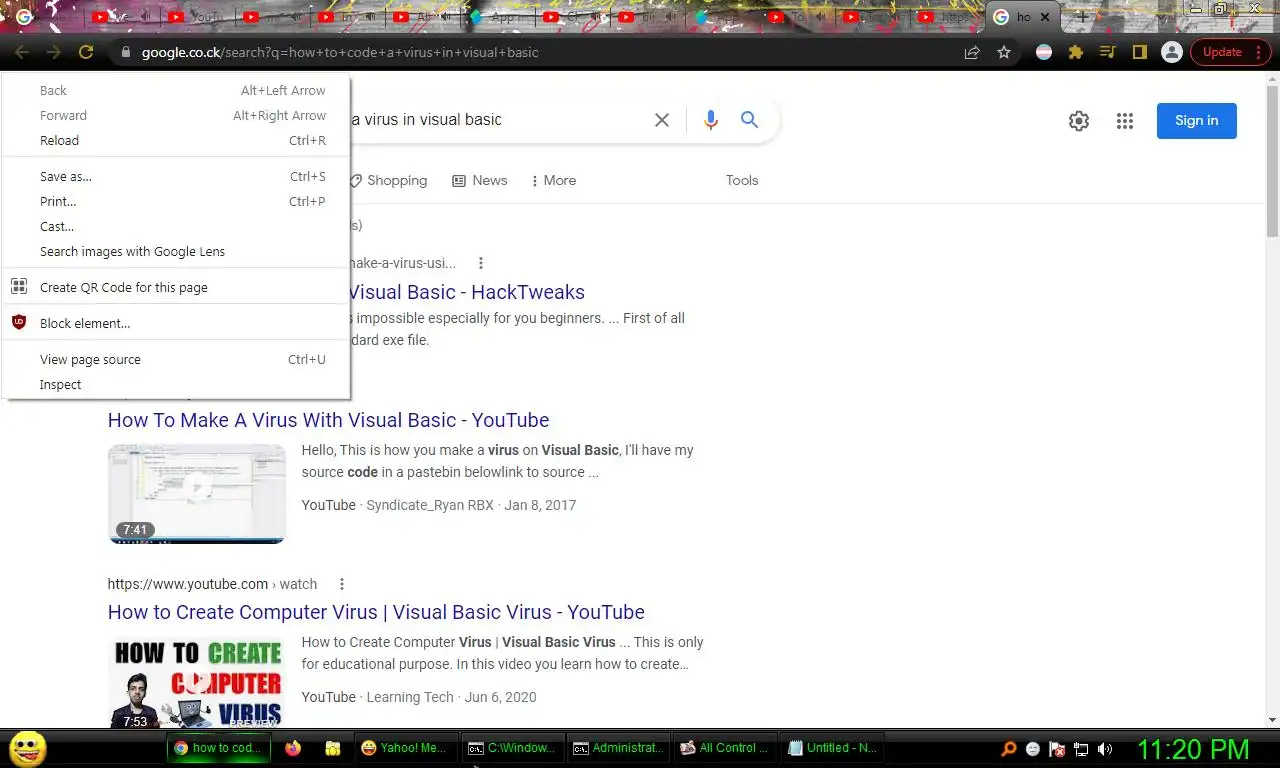The image size is (1280, 768).
Task: Open the folder icon on the taskbar
Action: [333, 747]
